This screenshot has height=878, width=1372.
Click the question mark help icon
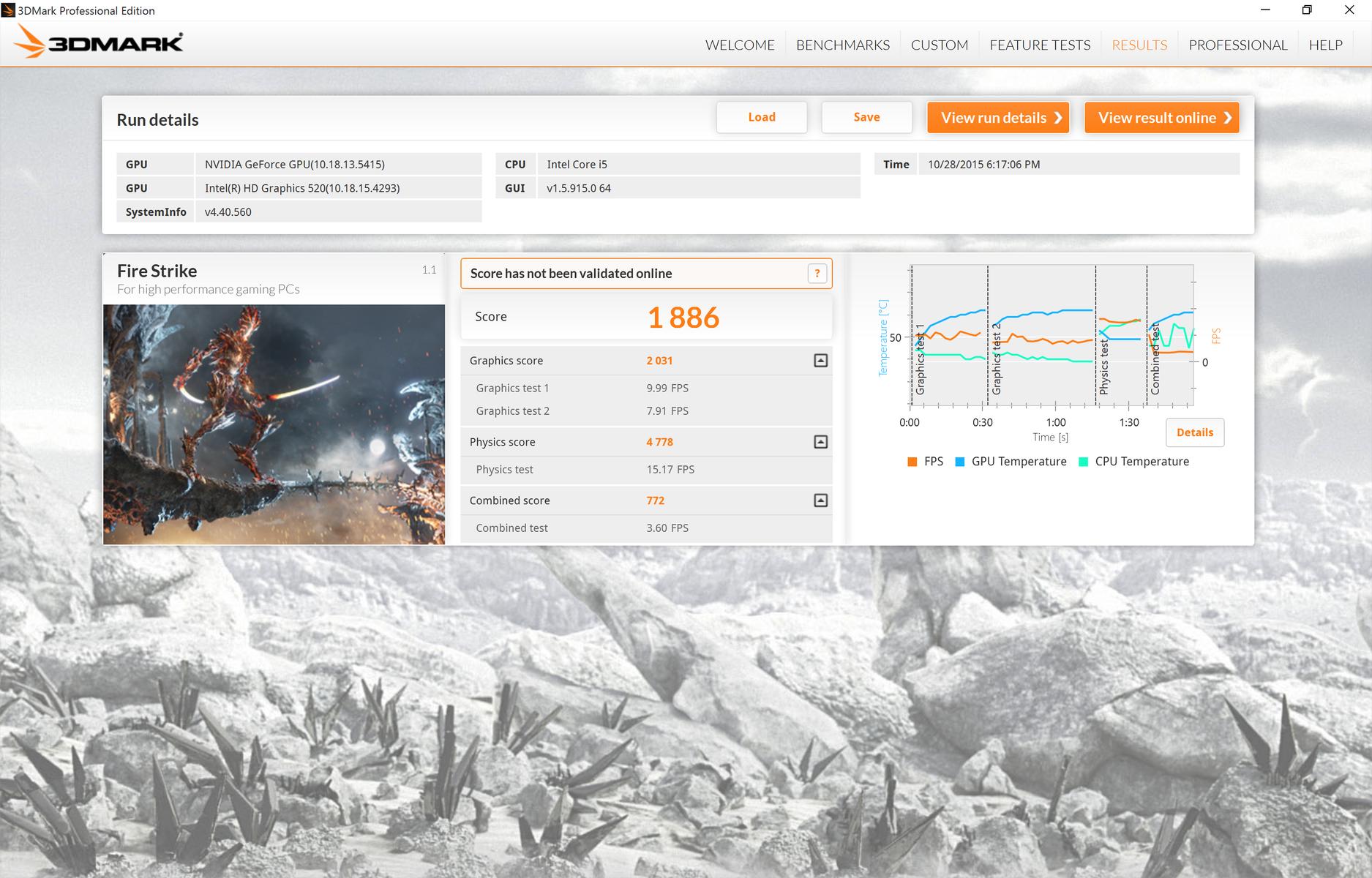(x=817, y=274)
